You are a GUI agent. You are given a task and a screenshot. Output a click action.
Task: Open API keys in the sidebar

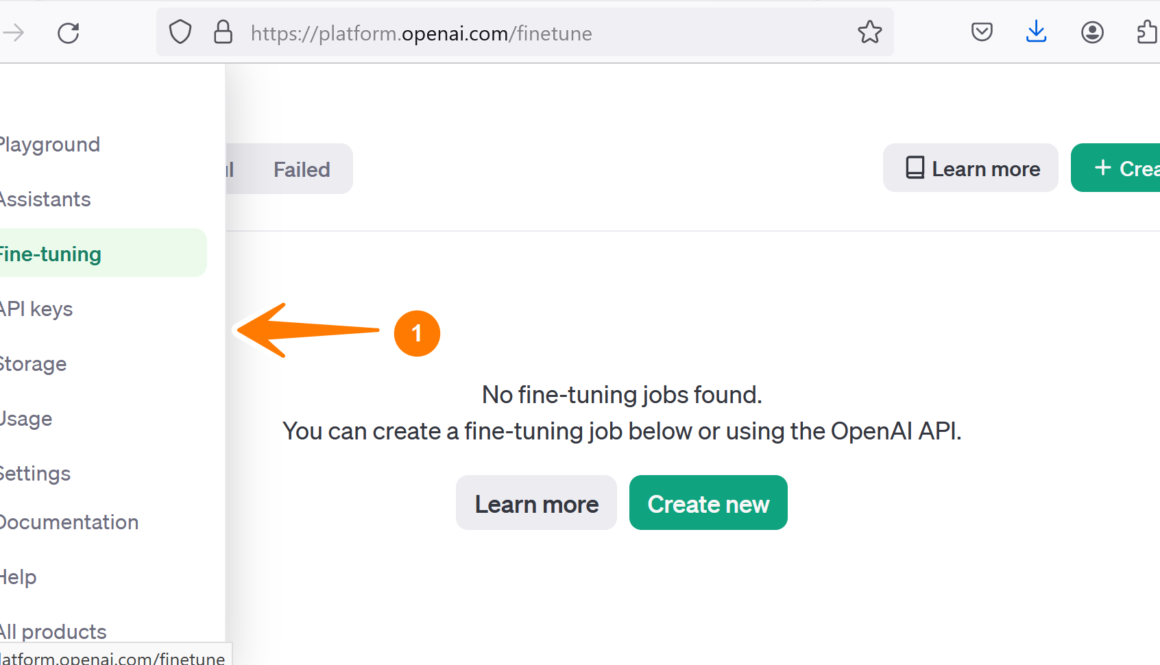pyautogui.click(x=36, y=309)
